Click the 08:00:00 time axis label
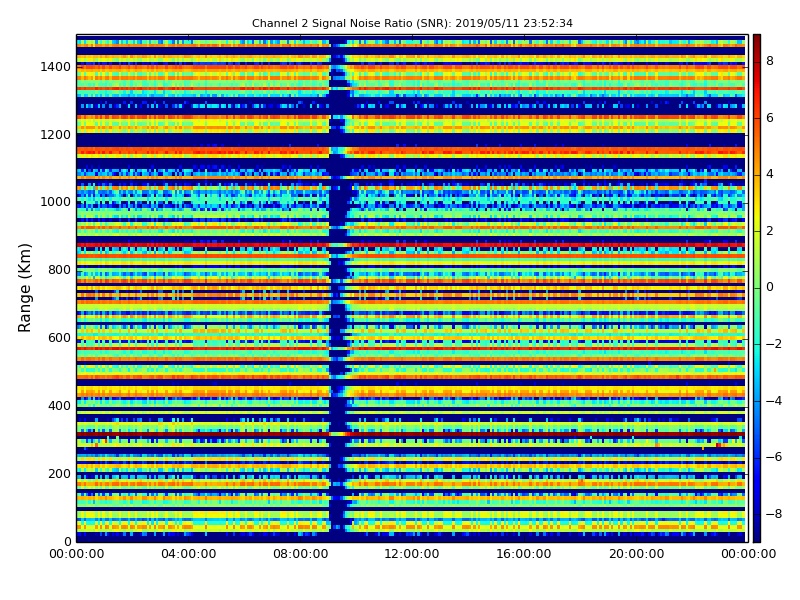Screen dimensions: 800x600 [301, 554]
